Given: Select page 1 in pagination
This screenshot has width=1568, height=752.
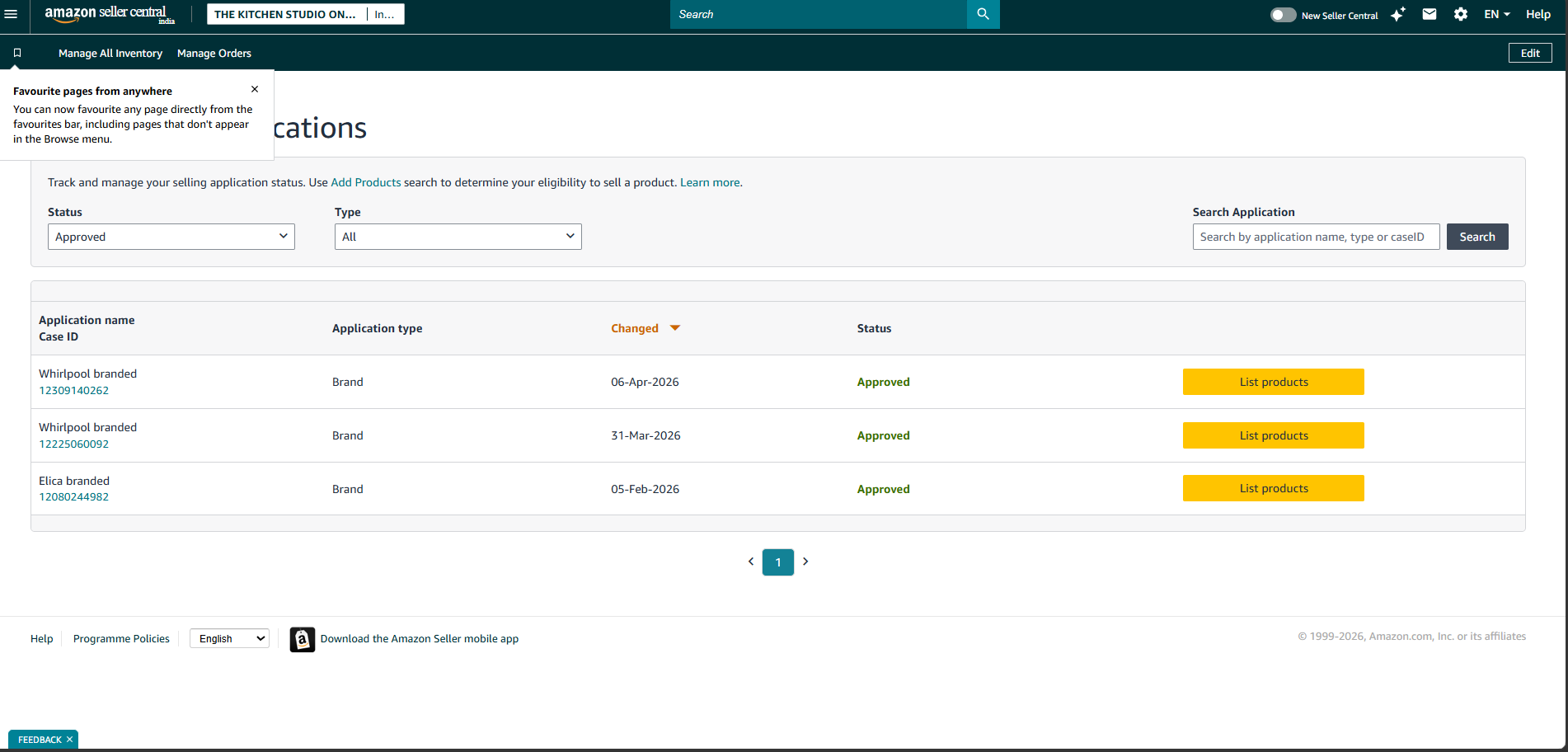Looking at the screenshot, I should pyautogui.click(x=778, y=562).
